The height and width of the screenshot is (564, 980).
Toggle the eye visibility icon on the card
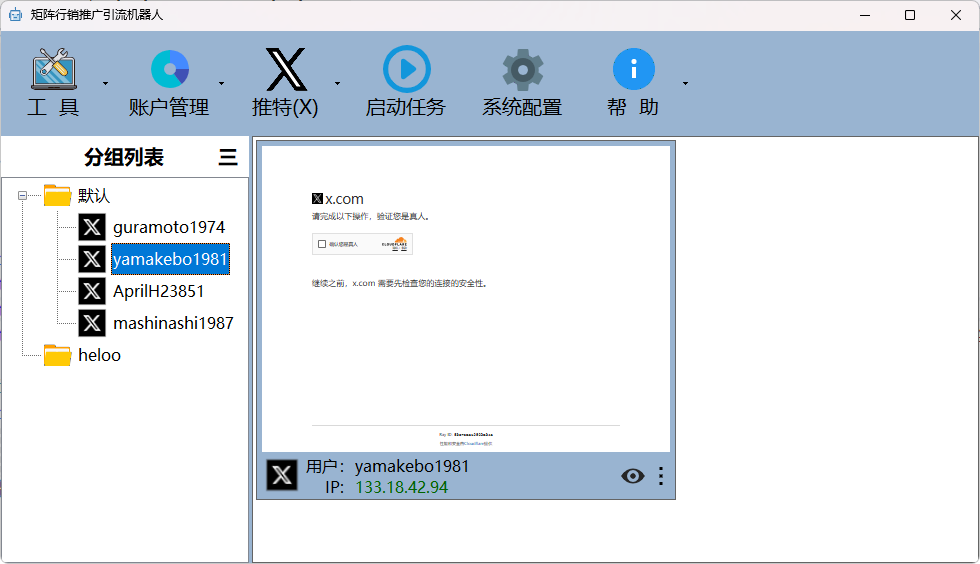click(x=632, y=476)
